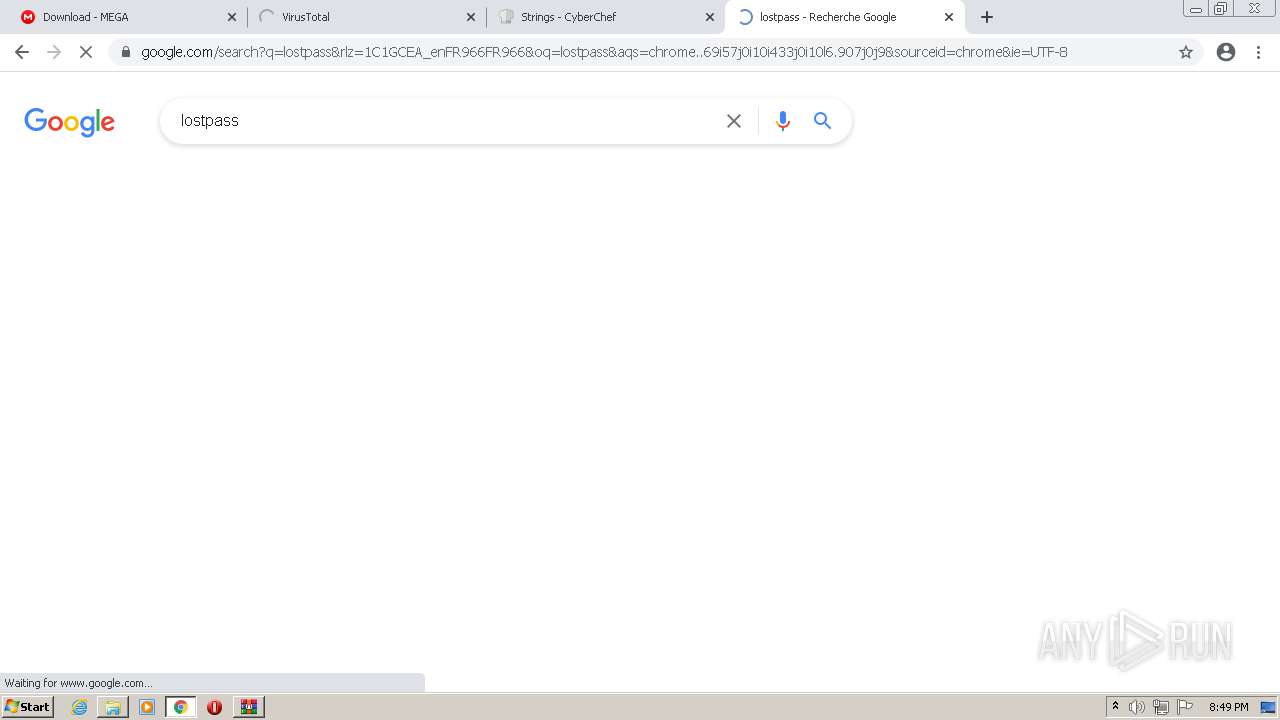The height and width of the screenshot is (720, 1280).
Task: Open the WinRAR taskbar icon
Action: tap(249, 707)
